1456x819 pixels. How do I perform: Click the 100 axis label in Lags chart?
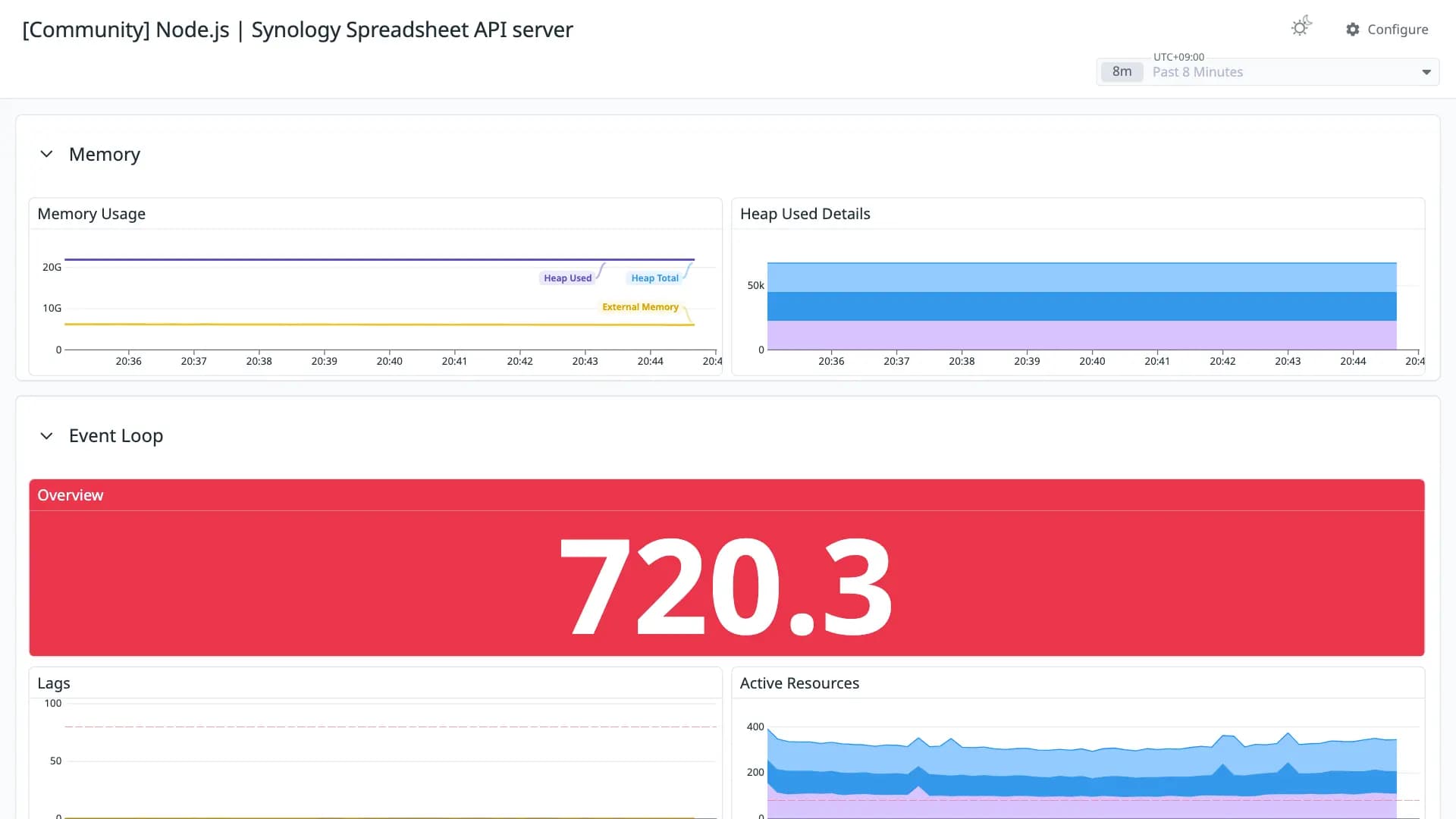tap(53, 703)
